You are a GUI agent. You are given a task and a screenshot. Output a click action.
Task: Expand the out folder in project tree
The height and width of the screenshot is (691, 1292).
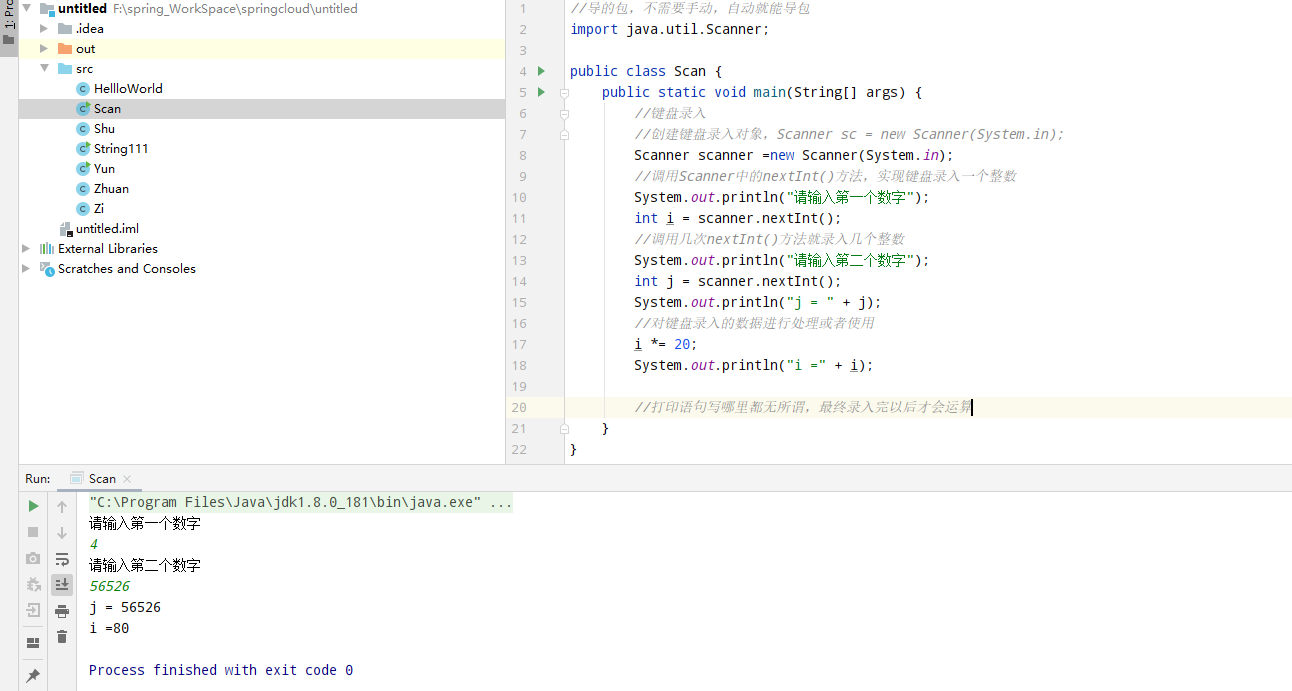point(44,49)
